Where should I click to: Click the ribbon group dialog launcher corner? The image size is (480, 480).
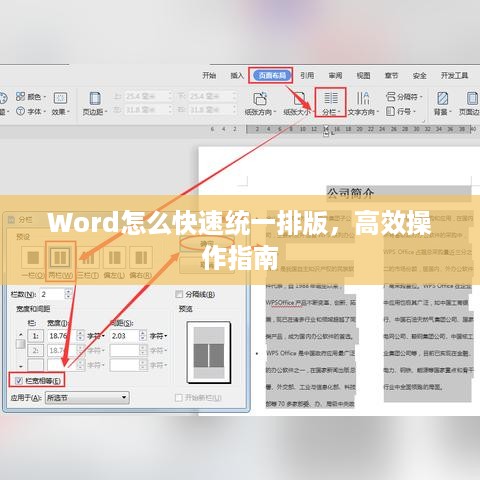tap(423, 121)
